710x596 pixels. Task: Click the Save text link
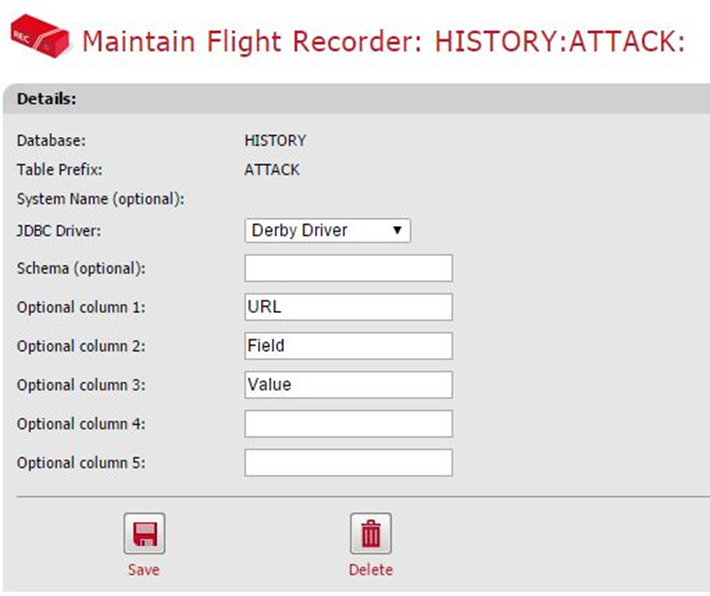pyautogui.click(x=144, y=570)
